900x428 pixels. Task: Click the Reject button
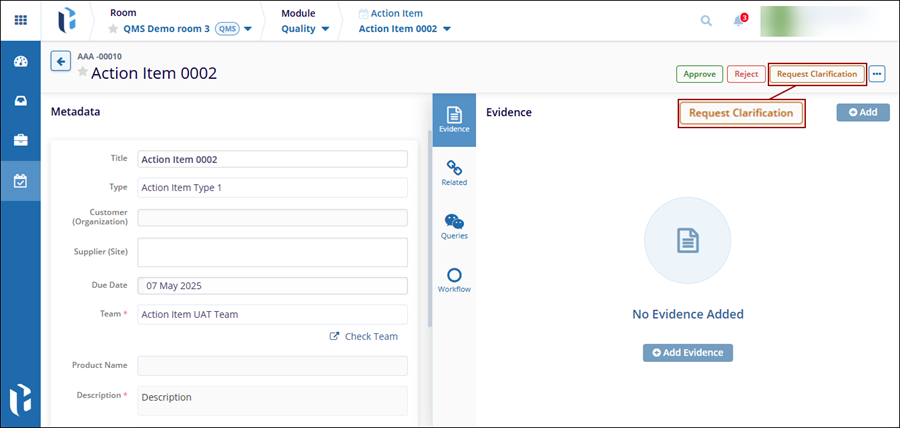tap(746, 74)
